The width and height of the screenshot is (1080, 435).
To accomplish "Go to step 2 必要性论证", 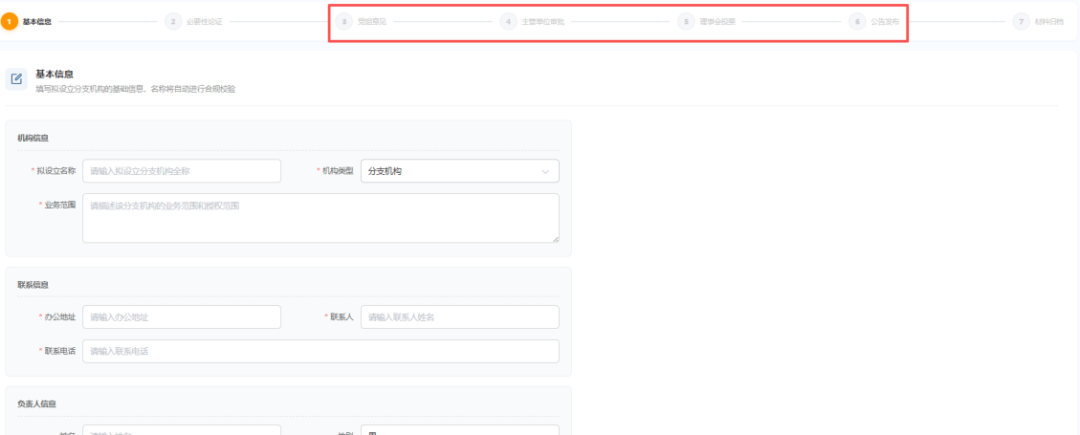I will [194, 21].
